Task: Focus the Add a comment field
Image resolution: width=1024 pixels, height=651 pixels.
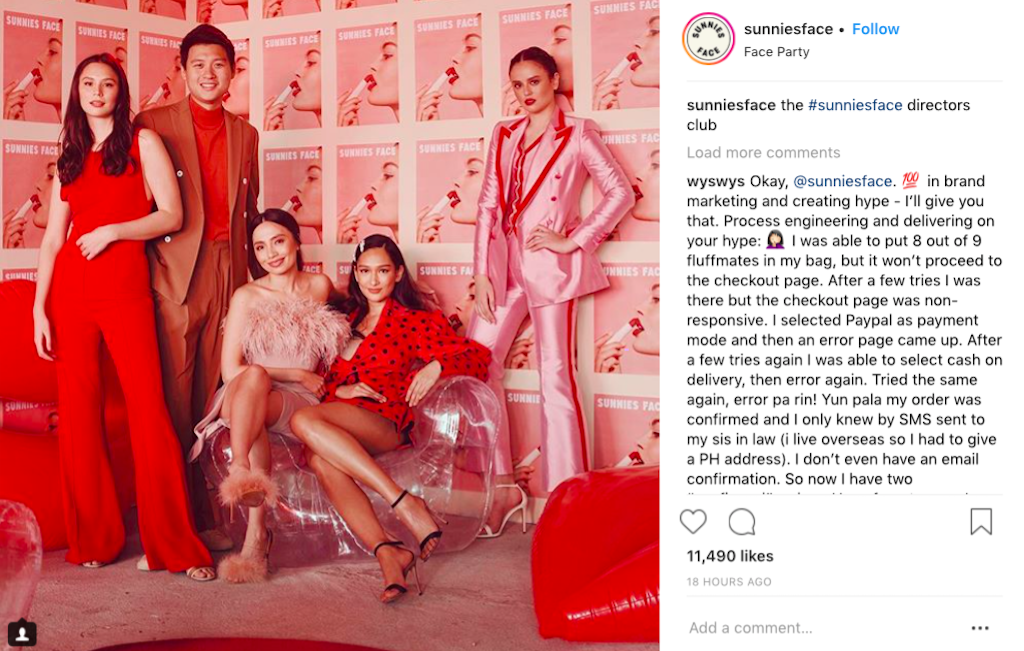Action: pos(823,628)
